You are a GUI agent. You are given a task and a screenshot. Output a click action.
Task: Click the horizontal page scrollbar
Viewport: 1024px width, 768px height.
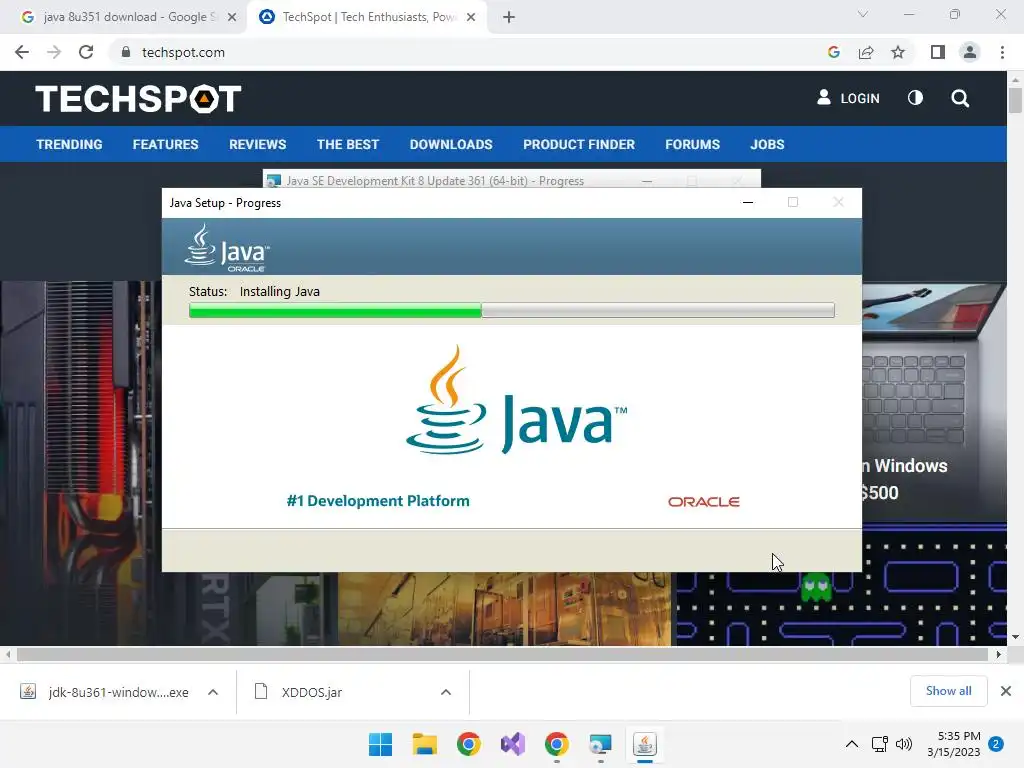pos(502,654)
